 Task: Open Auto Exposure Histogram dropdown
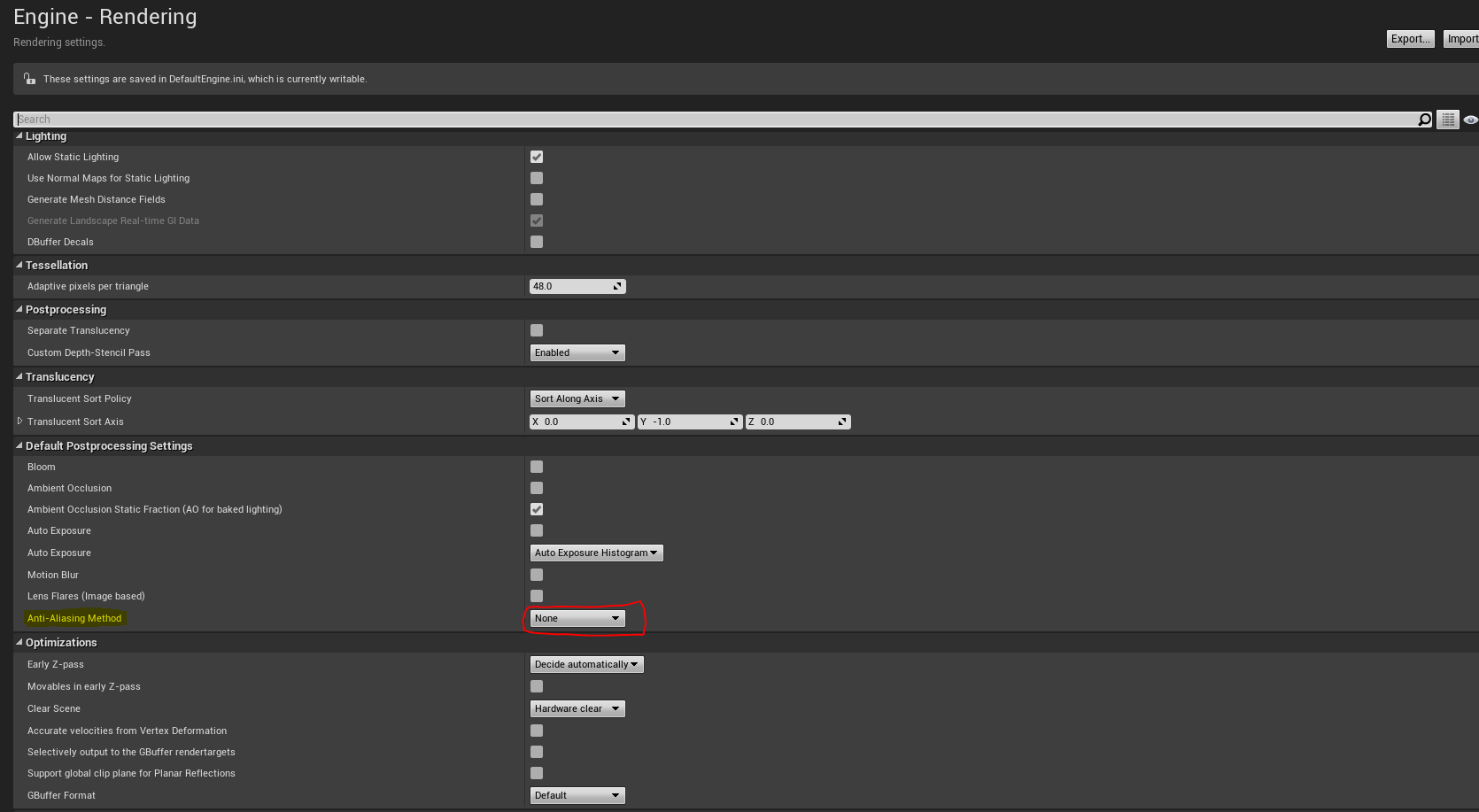point(596,553)
